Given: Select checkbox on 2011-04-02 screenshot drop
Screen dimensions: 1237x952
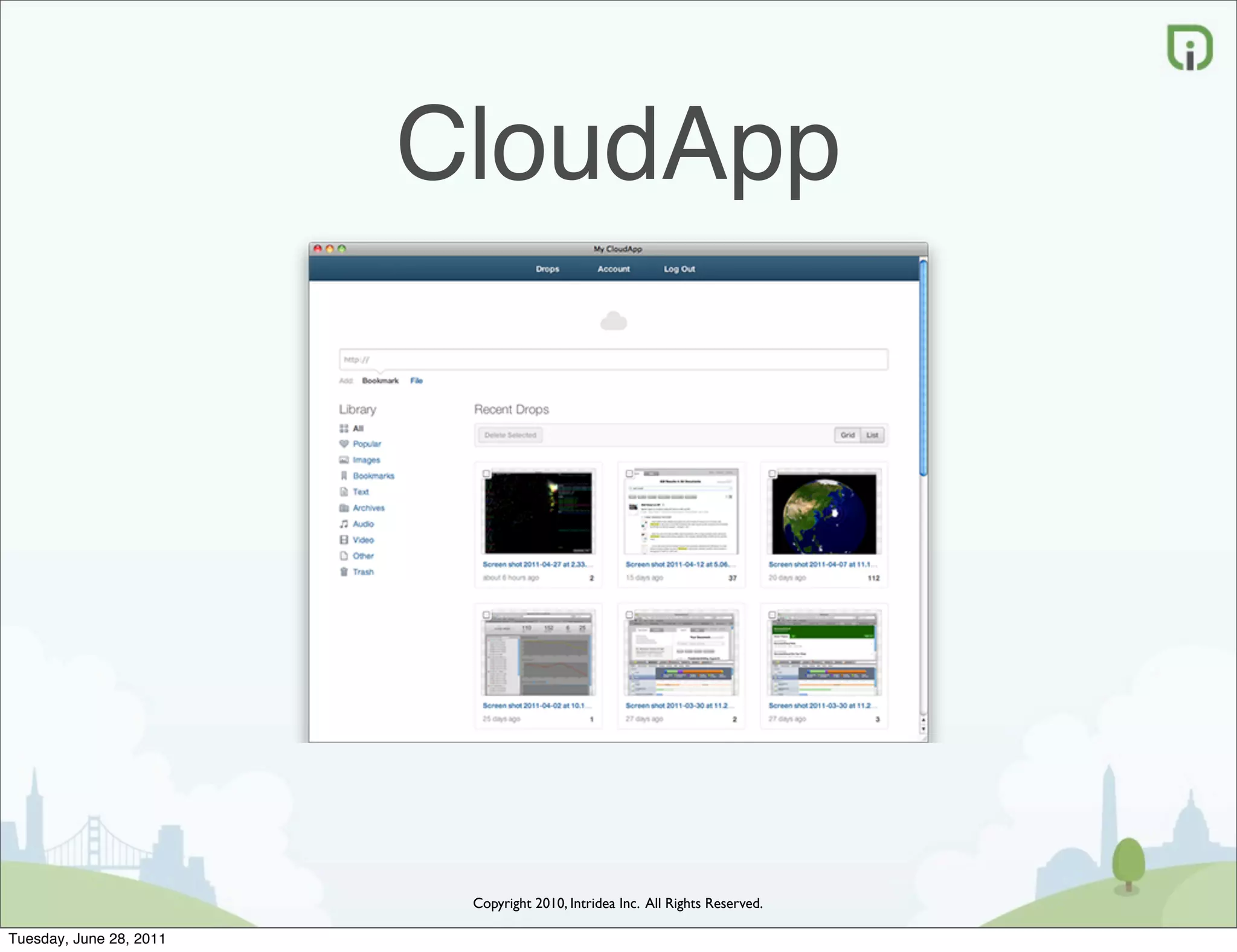Looking at the screenshot, I should click(x=487, y=615).
